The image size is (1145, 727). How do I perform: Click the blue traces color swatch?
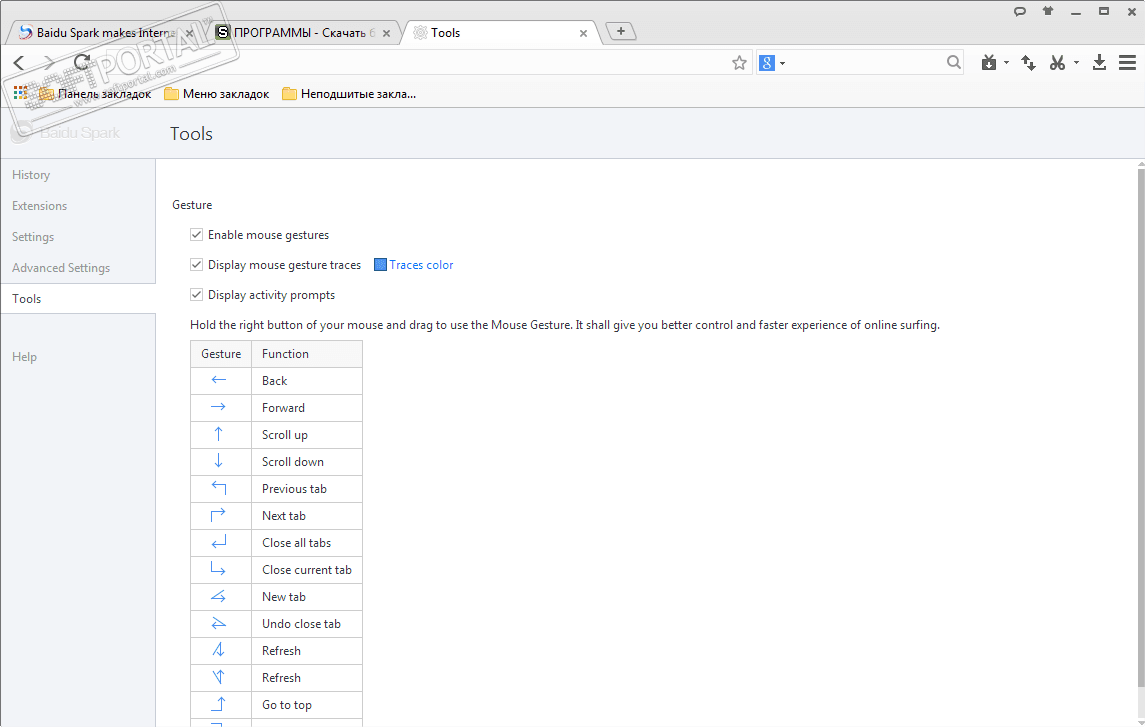(380, 265)
